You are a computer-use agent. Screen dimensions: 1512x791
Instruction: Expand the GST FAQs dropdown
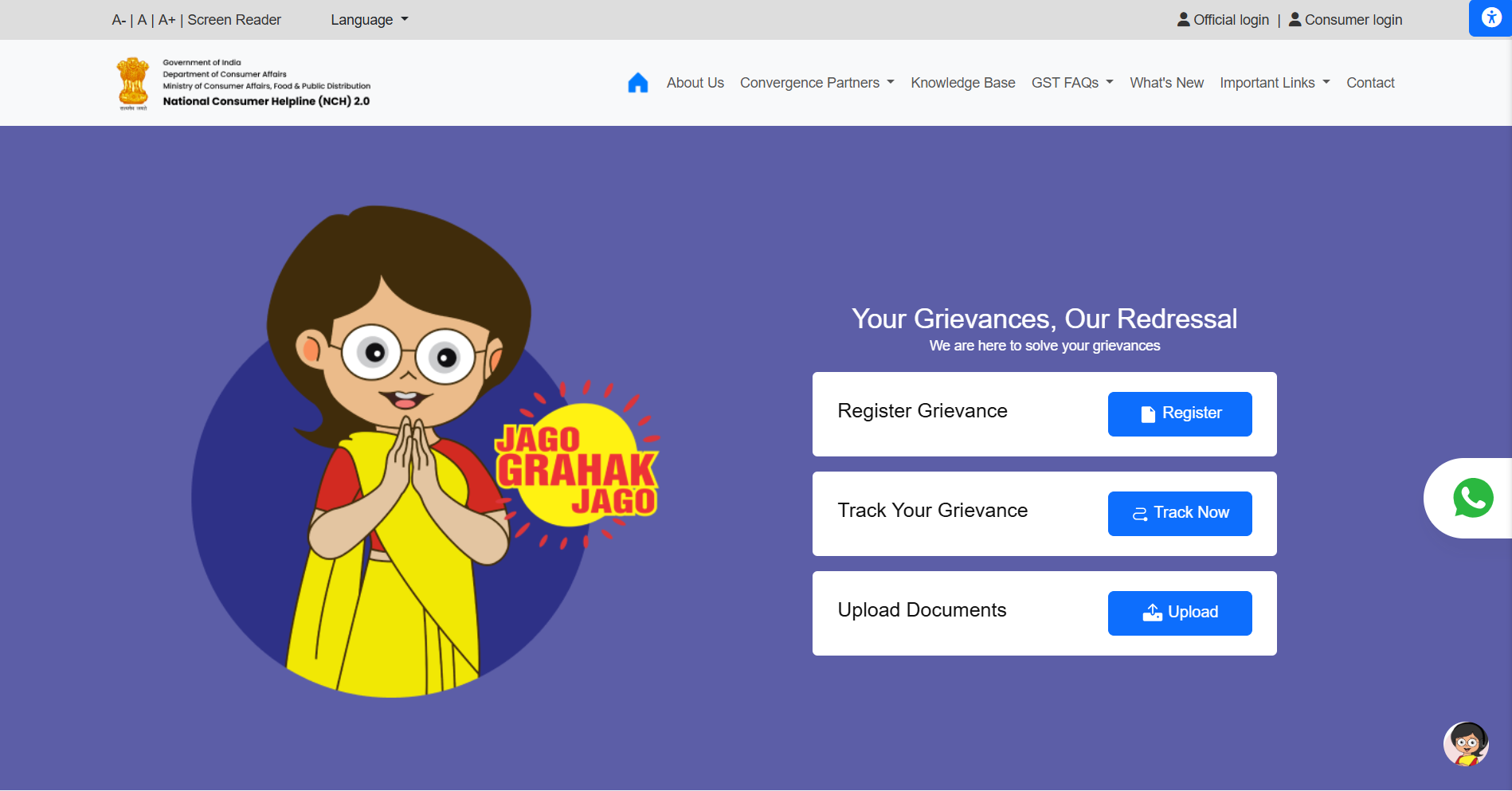(x=1071, y=83)
